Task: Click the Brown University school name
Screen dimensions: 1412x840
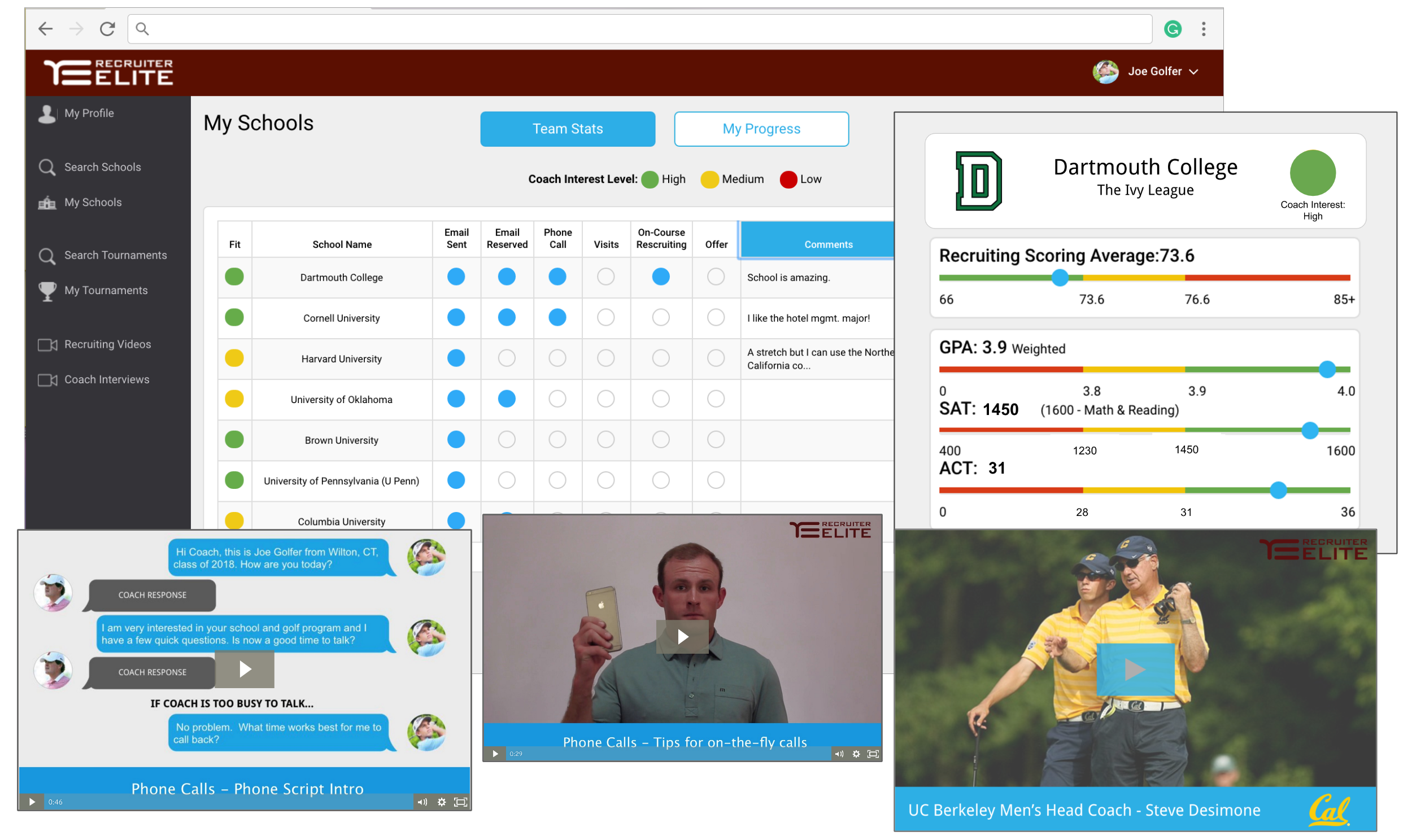Action: (x=341, y=440)
